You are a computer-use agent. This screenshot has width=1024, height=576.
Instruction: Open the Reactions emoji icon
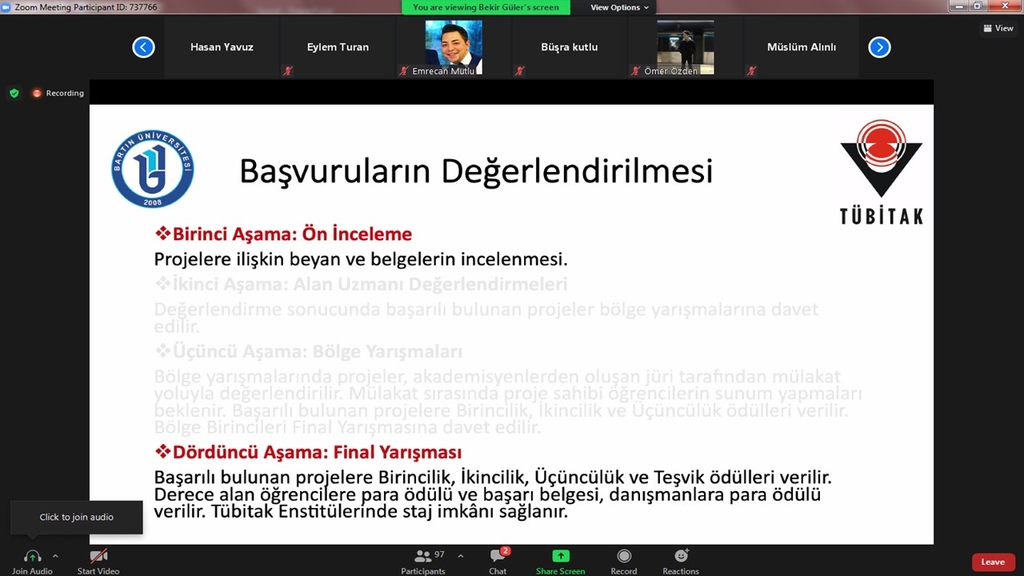(x=681, y=556)
